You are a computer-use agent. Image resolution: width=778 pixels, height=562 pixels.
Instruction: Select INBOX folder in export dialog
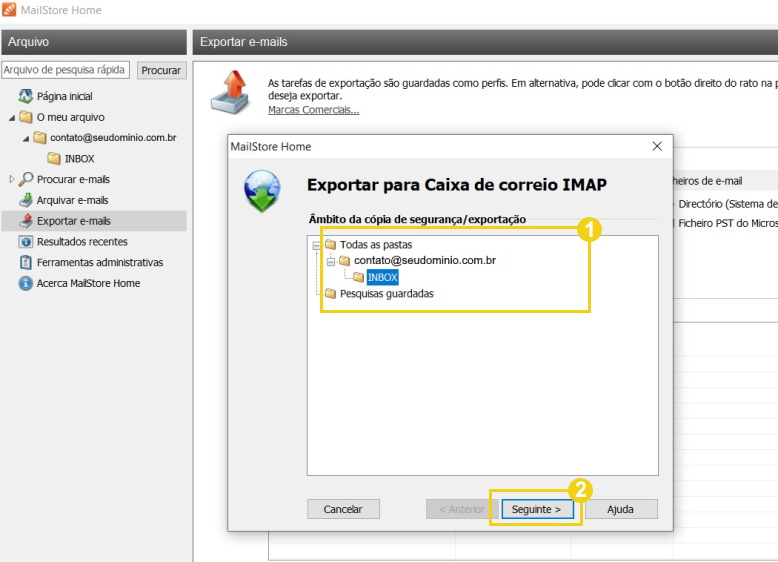click(383, 277)
